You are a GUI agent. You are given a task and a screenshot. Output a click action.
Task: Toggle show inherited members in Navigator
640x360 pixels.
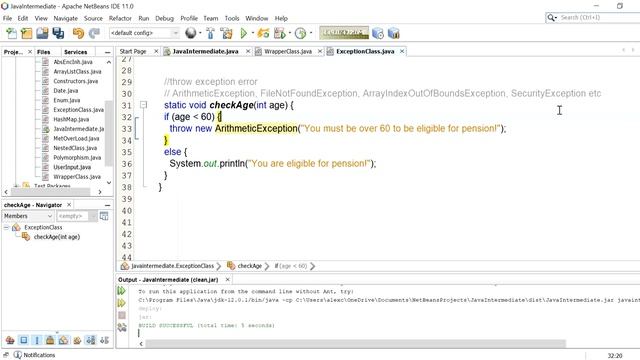10,340
